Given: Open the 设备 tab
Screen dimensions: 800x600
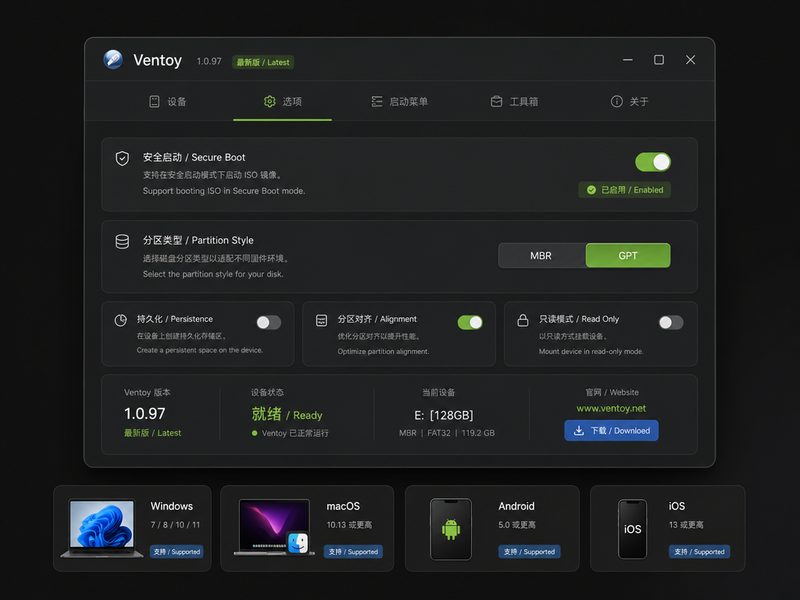Looking at the screenshot, I should coord(167,102).
